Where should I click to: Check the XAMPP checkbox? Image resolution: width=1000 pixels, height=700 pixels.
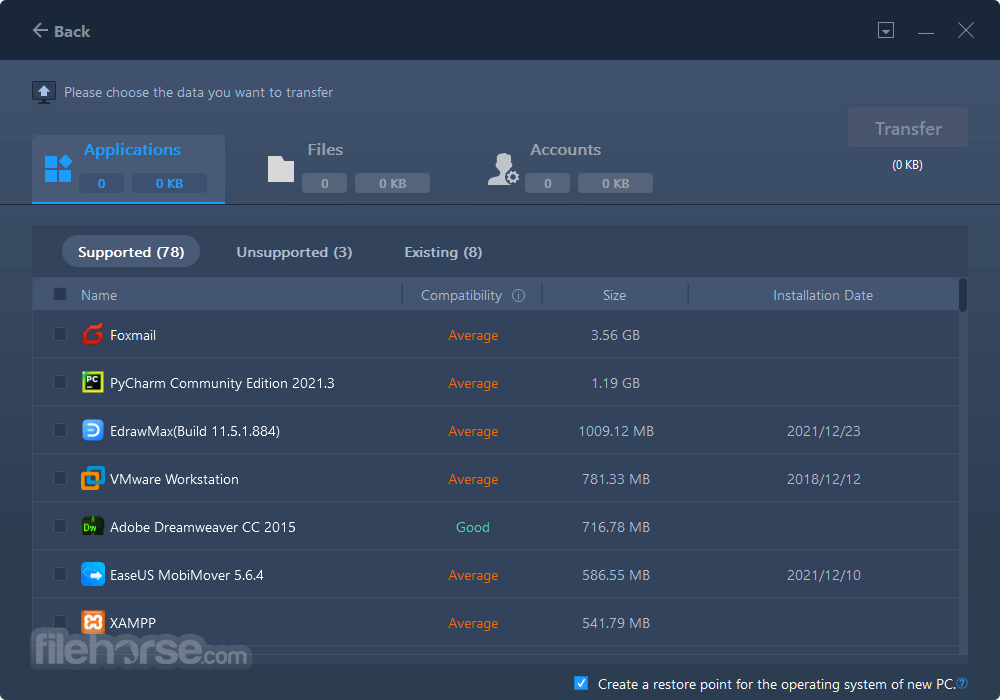click(60, 622)
